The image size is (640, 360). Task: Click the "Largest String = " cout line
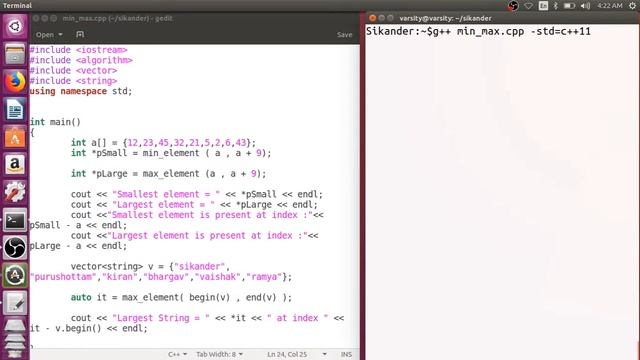[207, 318]
